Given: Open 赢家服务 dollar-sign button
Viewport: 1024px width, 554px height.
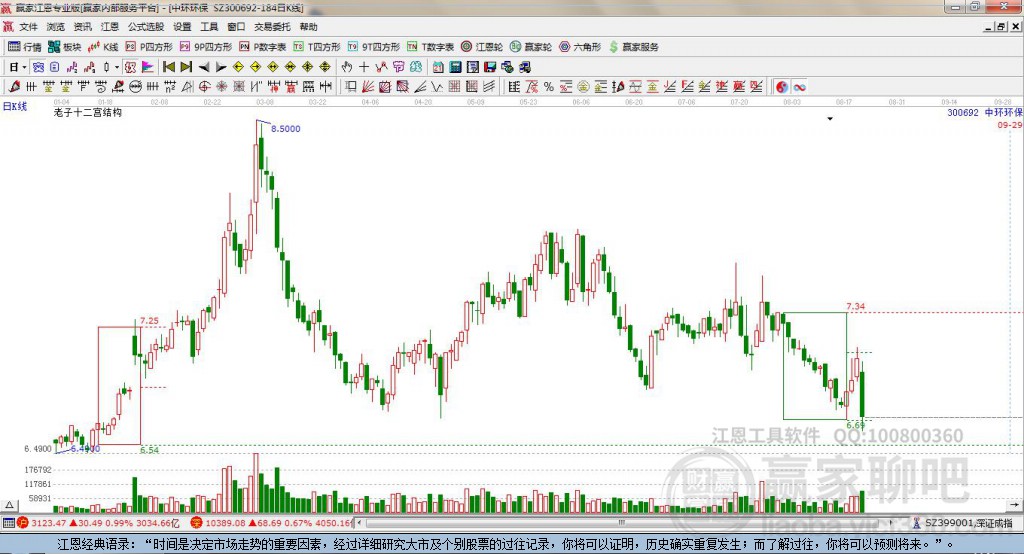Looking at the screenshot, I should (x=634, y=47).
